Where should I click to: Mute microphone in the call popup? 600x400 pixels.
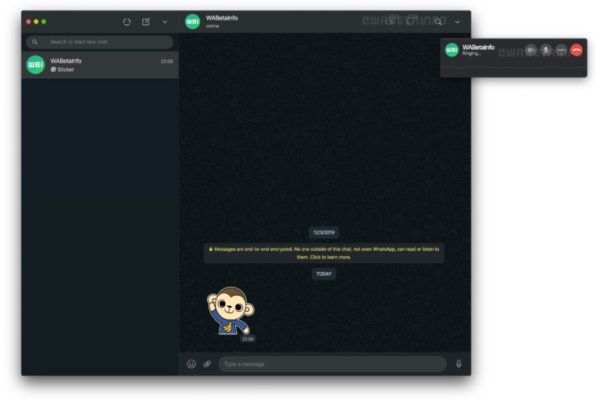tap(546, 50)
